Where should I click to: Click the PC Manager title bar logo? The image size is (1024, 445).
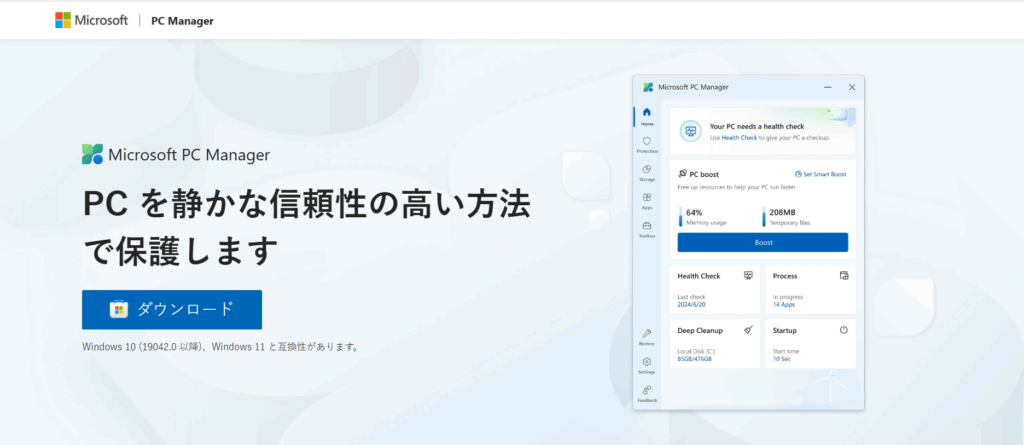coord(648,87)
